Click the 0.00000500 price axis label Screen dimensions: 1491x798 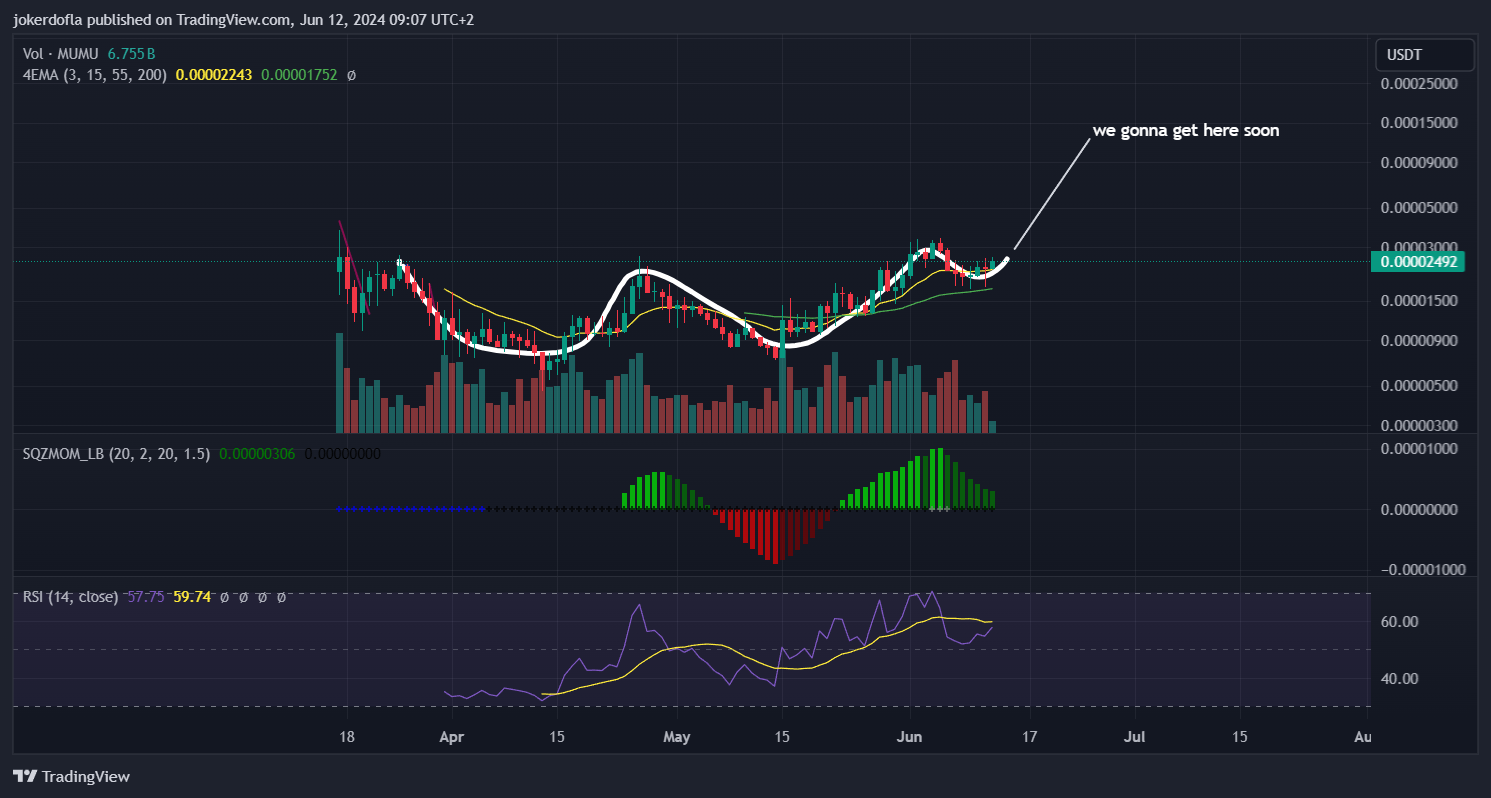coord(1419,386)
